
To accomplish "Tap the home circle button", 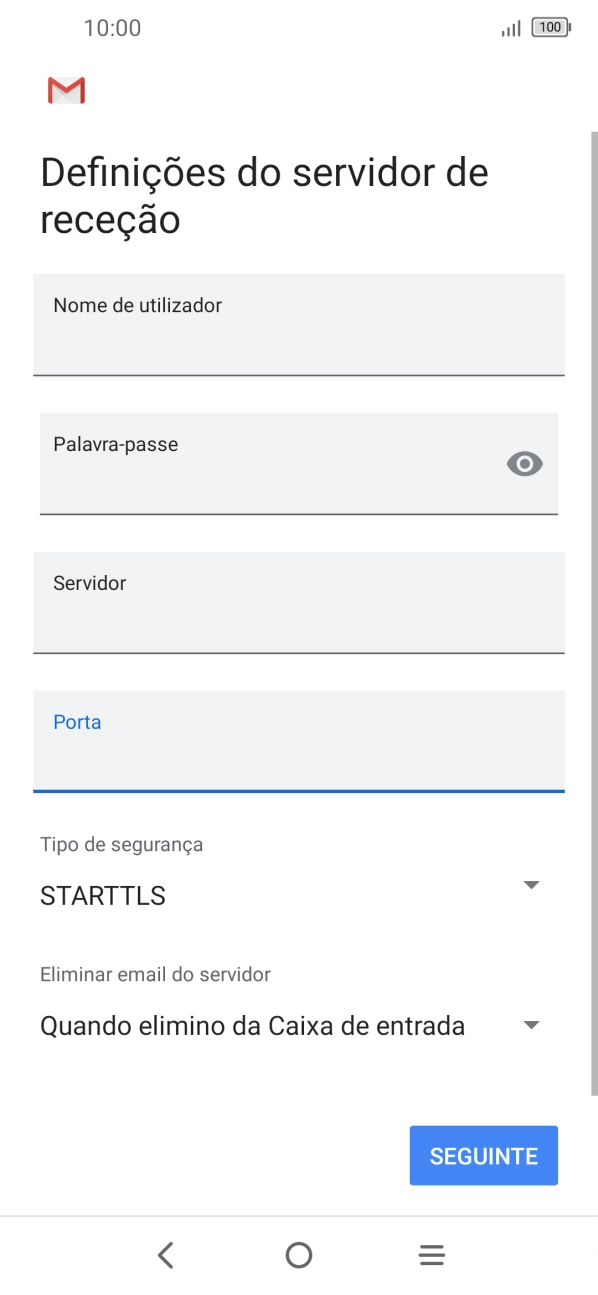I will point(298,1254).
